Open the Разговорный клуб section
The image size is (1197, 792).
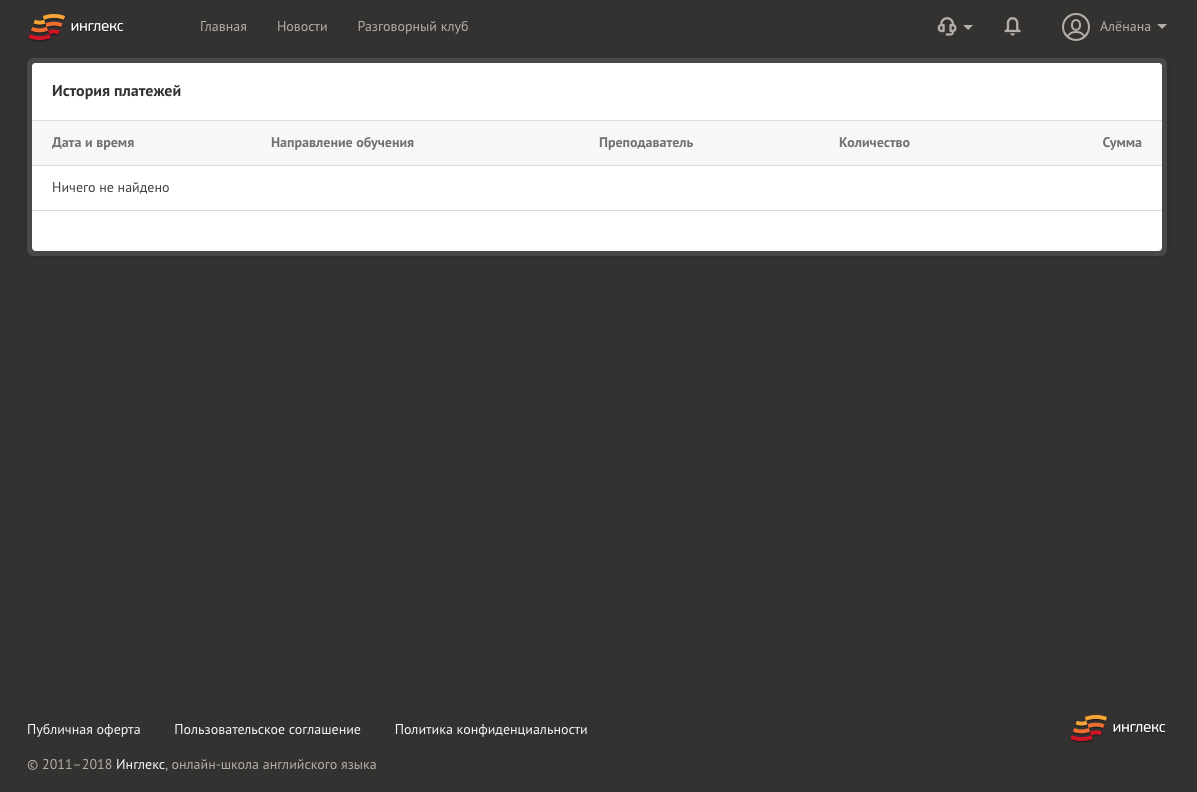[413, 26]
